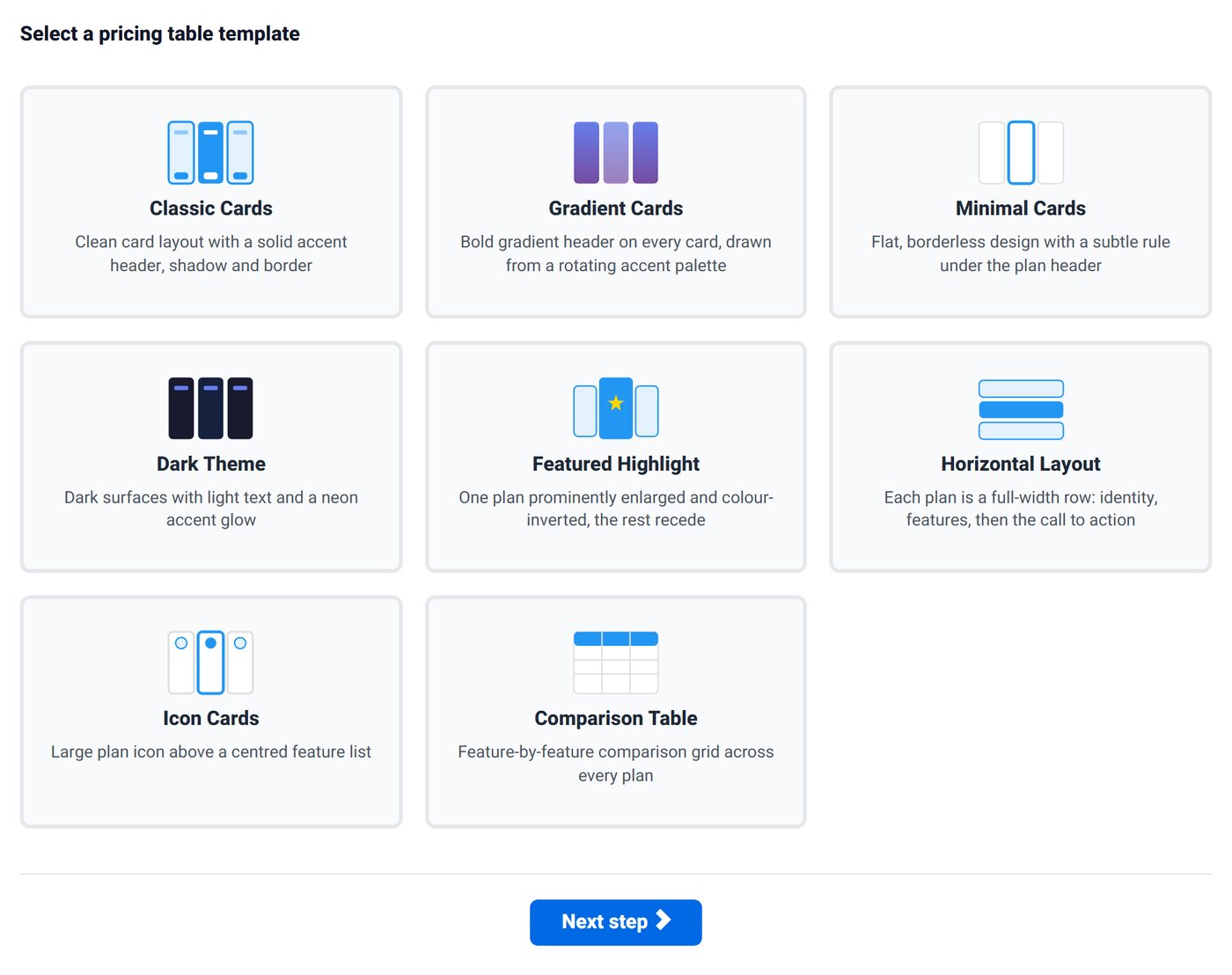Click the Comparison Table grid icon
1232x975 pixels.
point(616,663)
